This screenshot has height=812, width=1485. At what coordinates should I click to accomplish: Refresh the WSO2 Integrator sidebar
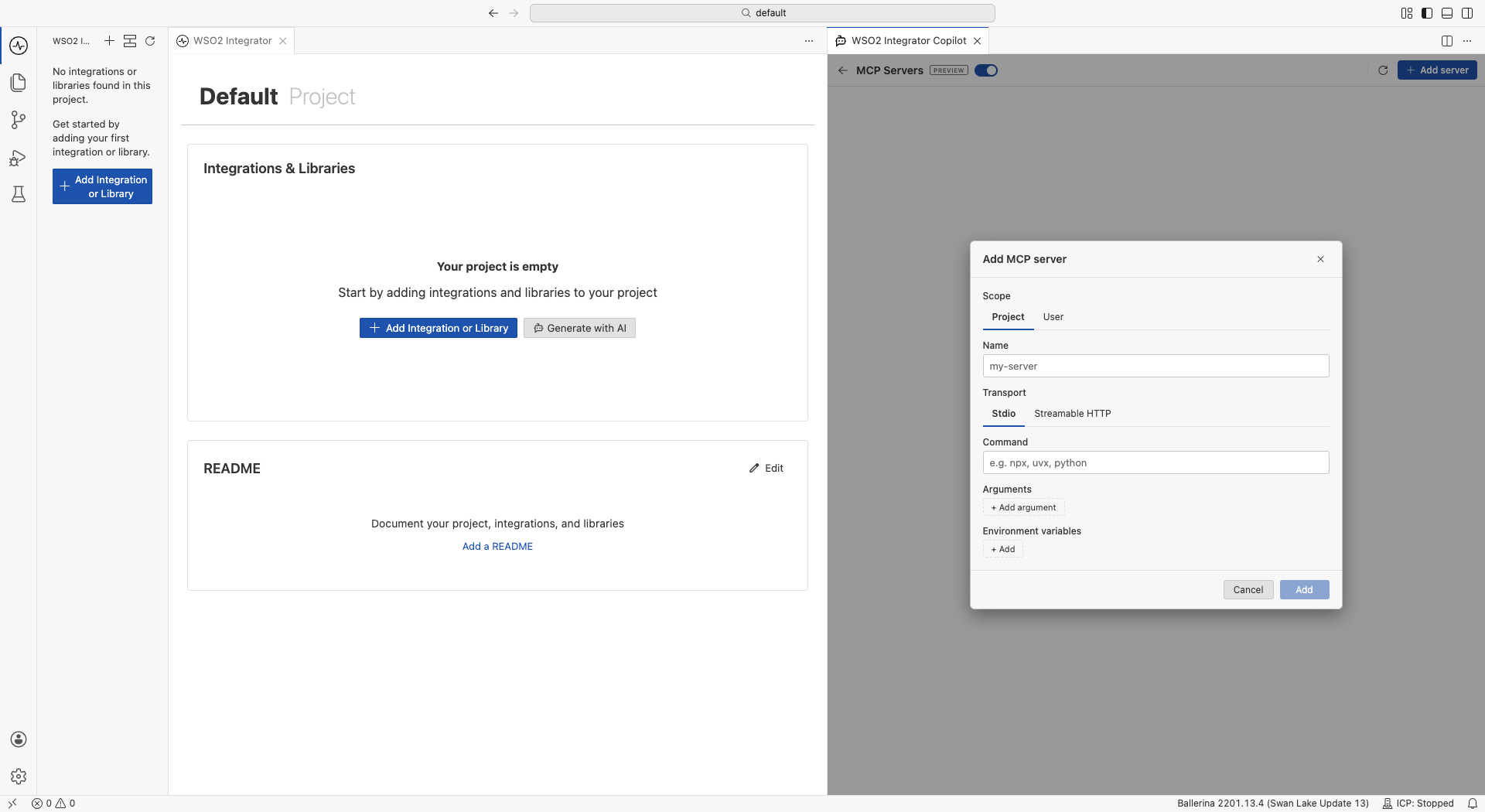point(150,41)
